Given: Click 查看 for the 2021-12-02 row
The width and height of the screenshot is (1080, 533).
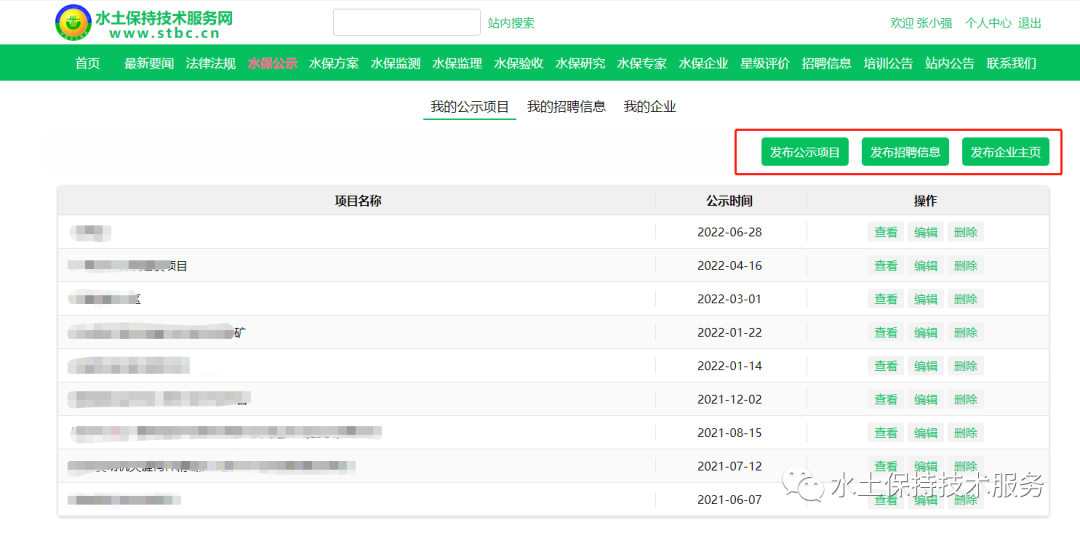Looking at the screenshot, I should (886, 399).
